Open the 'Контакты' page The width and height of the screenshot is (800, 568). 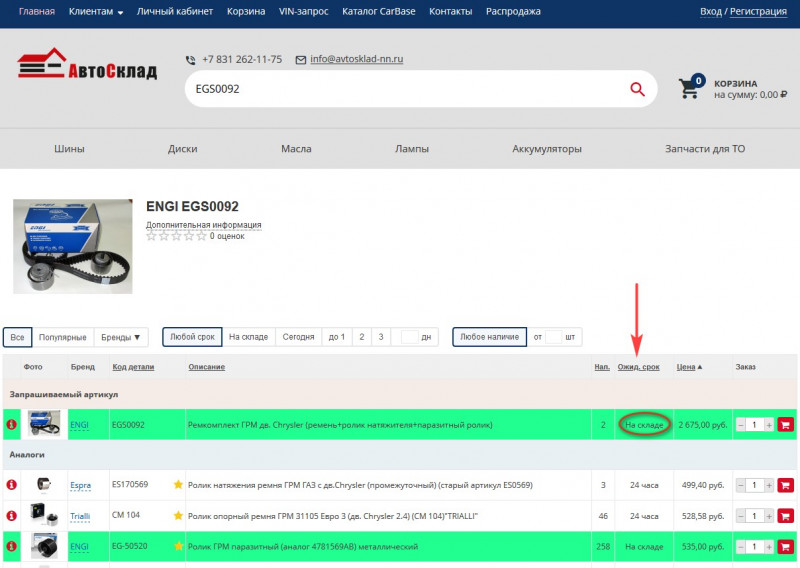451,11
